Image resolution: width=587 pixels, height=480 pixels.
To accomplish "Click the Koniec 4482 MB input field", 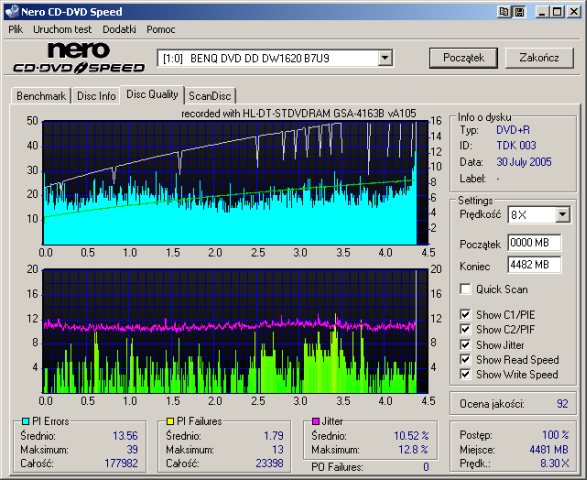I will tap(534, 265).
